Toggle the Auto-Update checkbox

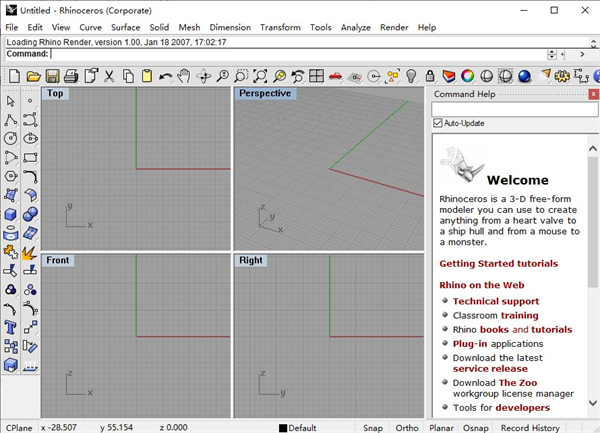438,123
